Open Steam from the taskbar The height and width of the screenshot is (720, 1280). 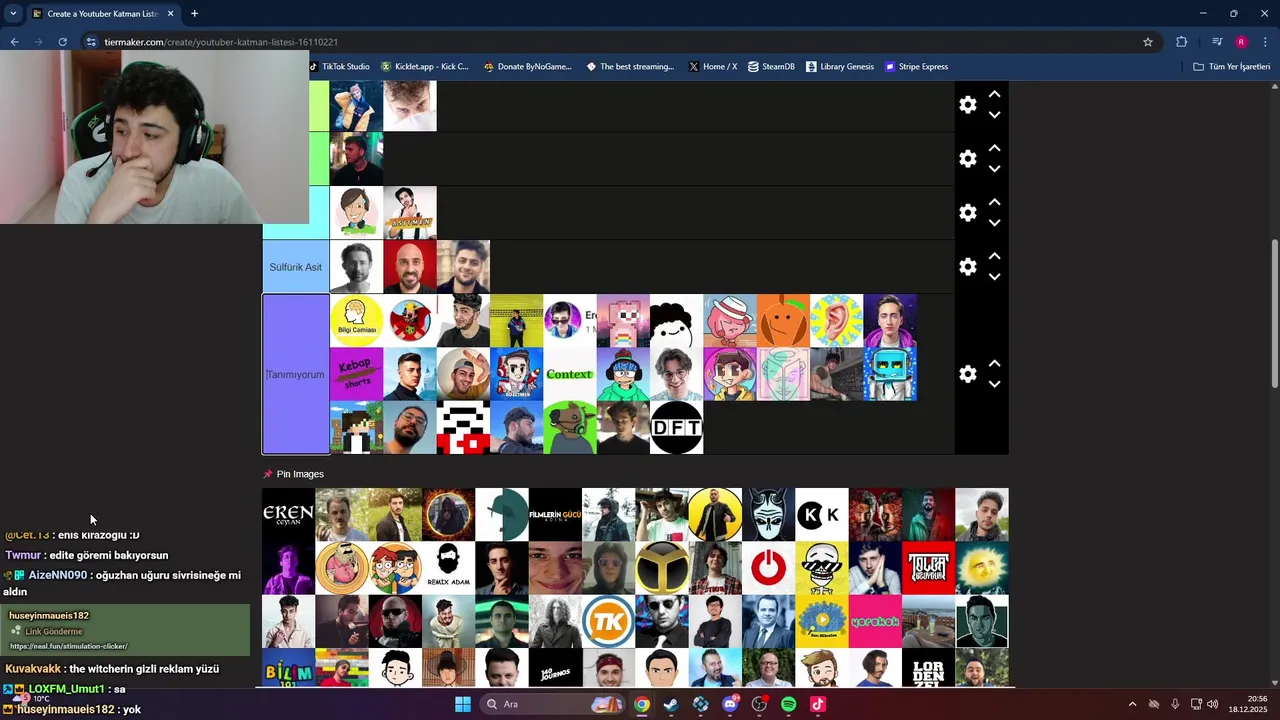[671, 704]
